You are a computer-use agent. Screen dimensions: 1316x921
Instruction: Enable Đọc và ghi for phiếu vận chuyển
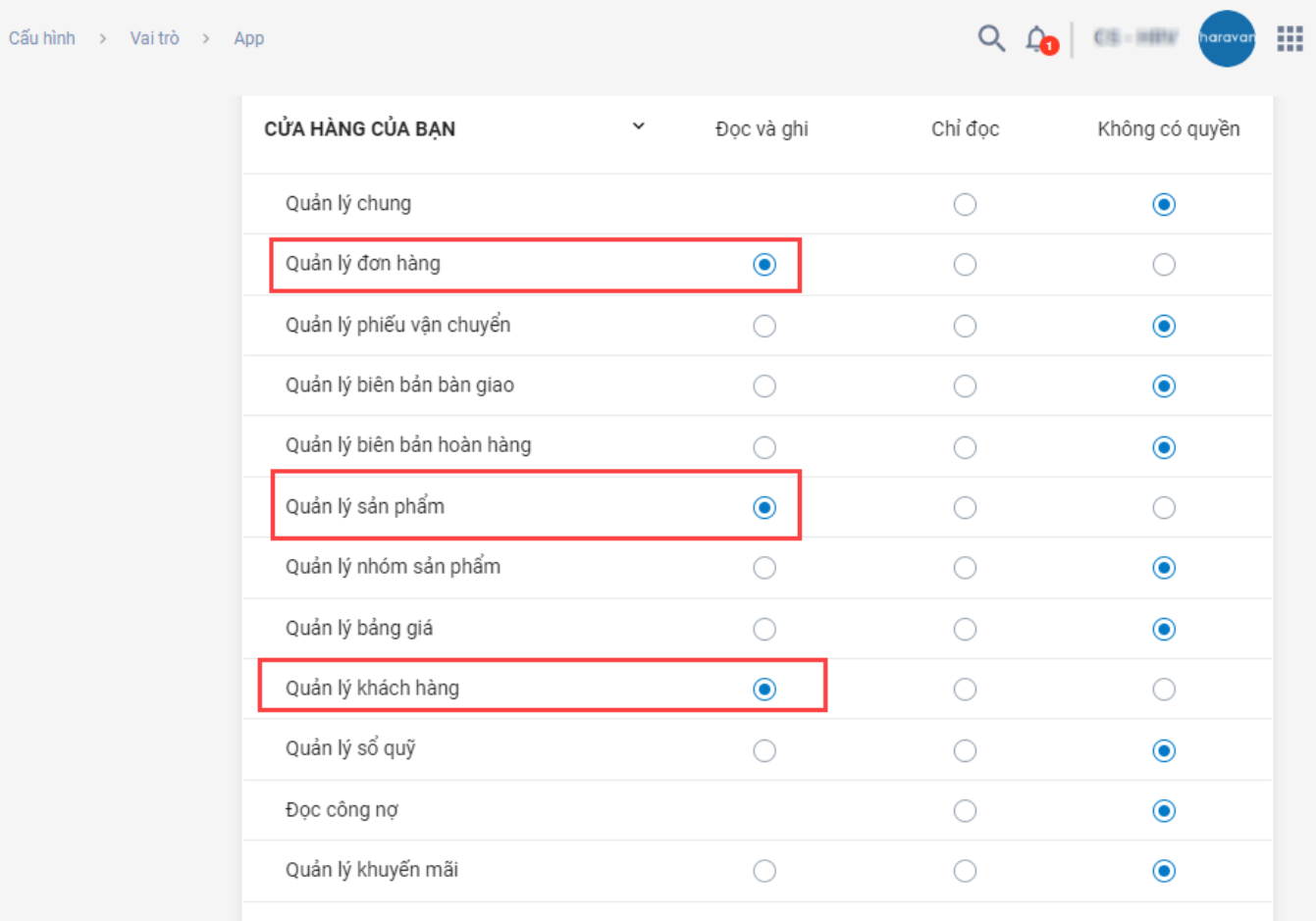pyautogui.click(x=764, y=326)
